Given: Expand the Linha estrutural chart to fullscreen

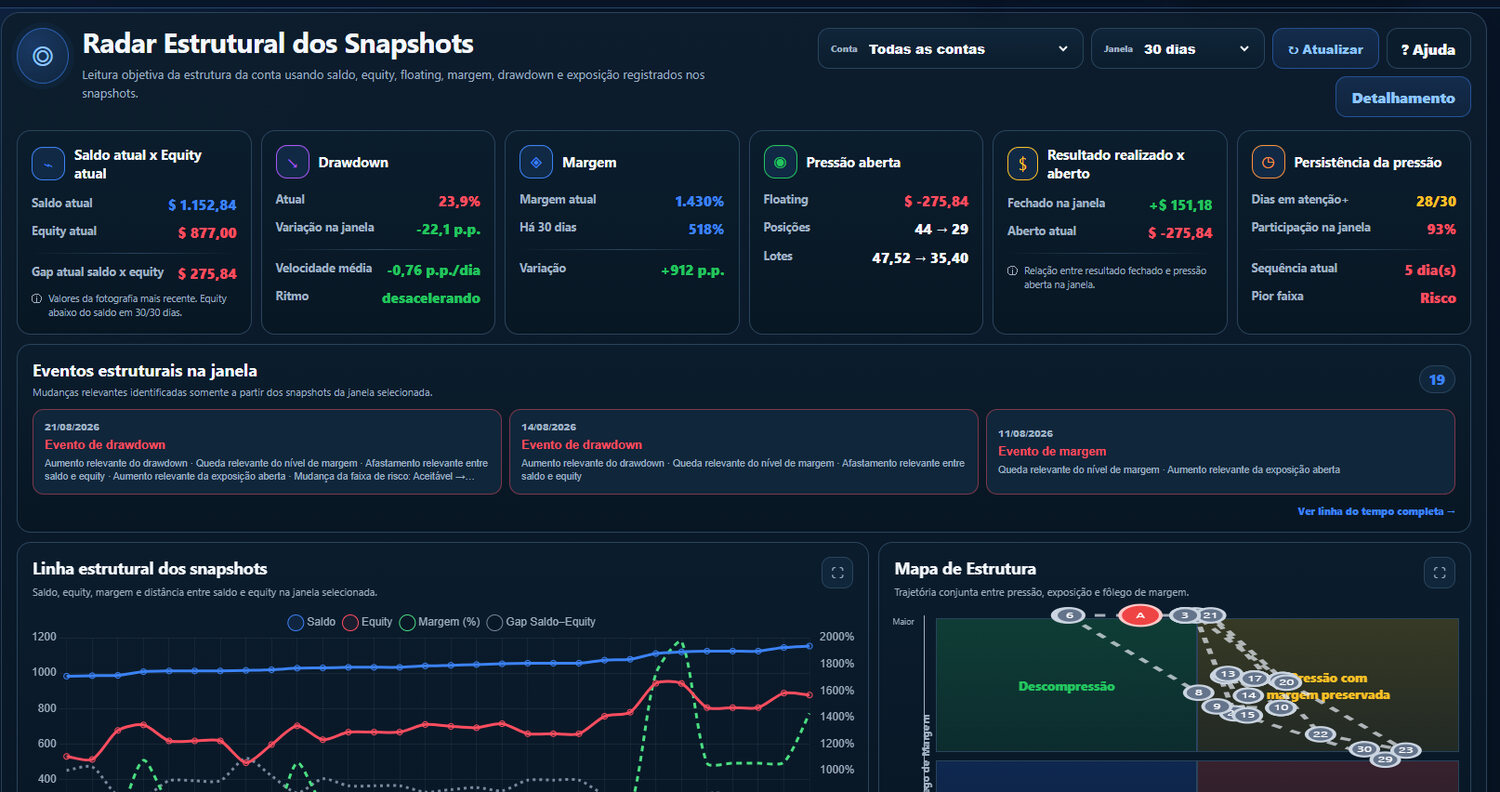Looking at the screenshot, I should click(838, 573).
